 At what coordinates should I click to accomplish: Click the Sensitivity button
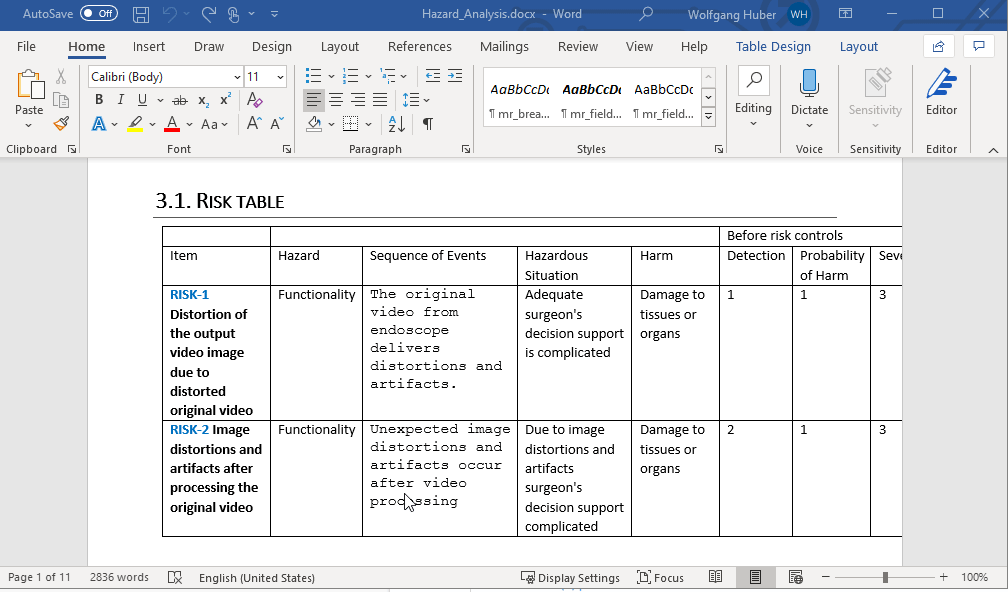pos(875,98)
